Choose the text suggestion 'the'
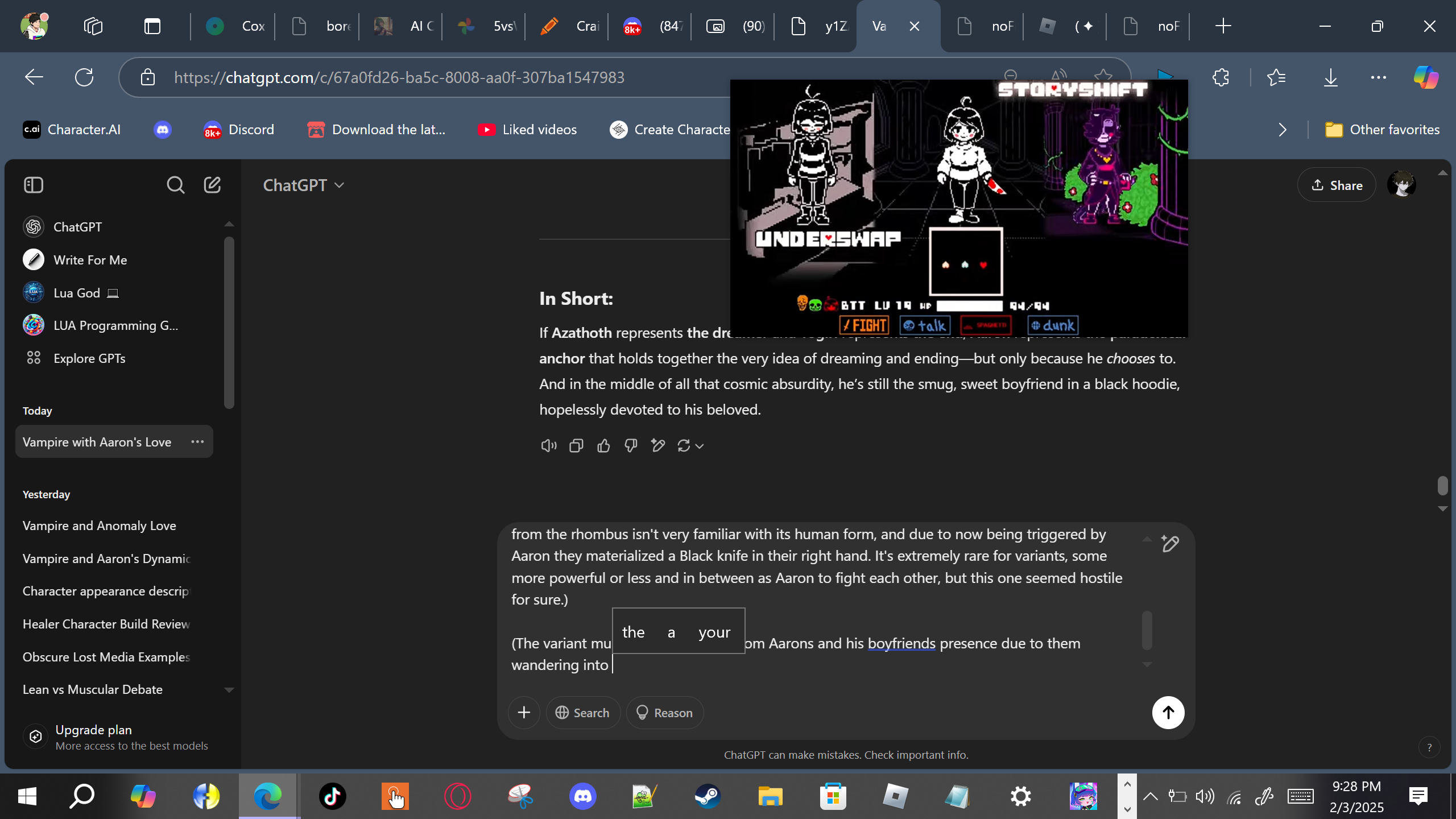1456x819 pixels. coord(633,632)
